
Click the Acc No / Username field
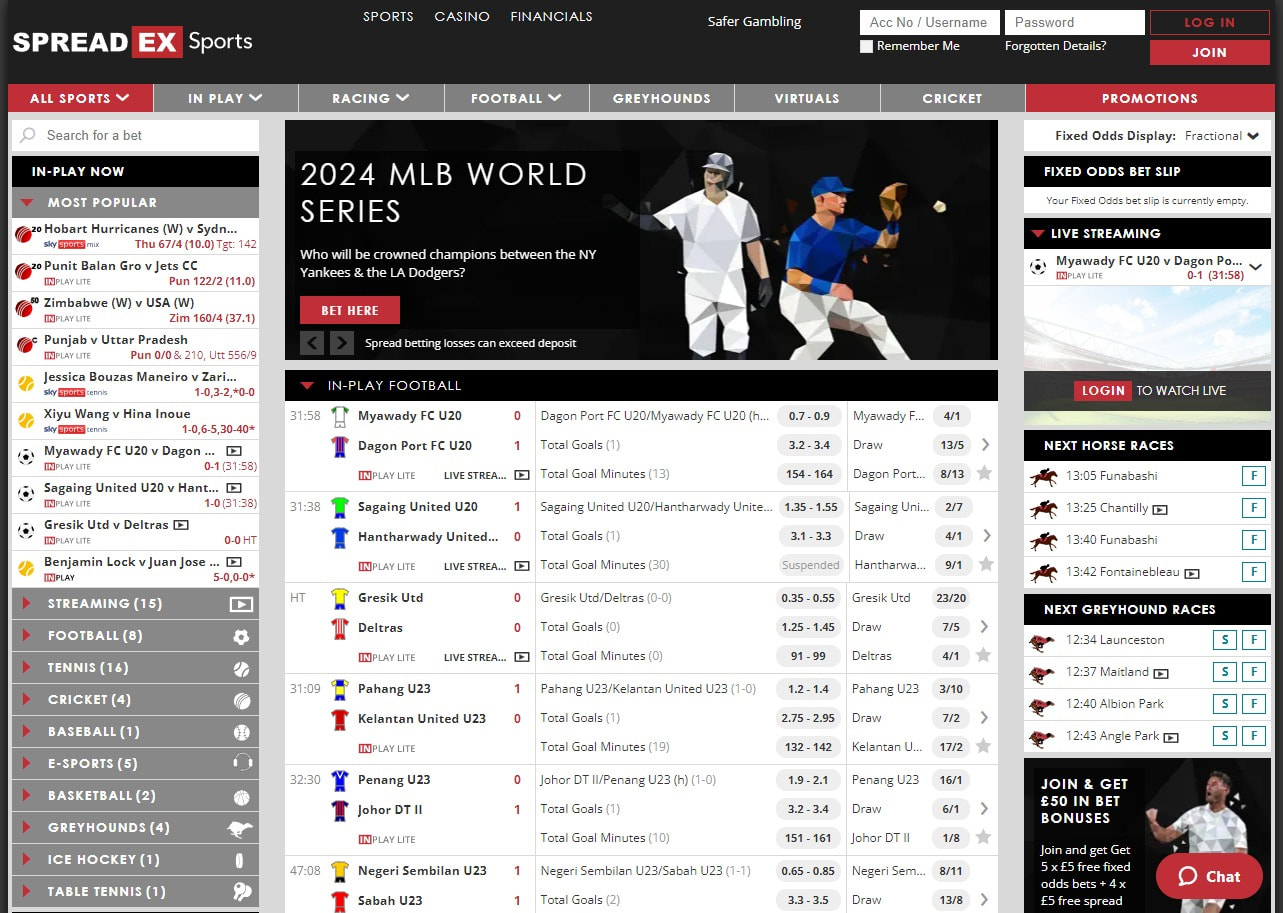[929, 22]
